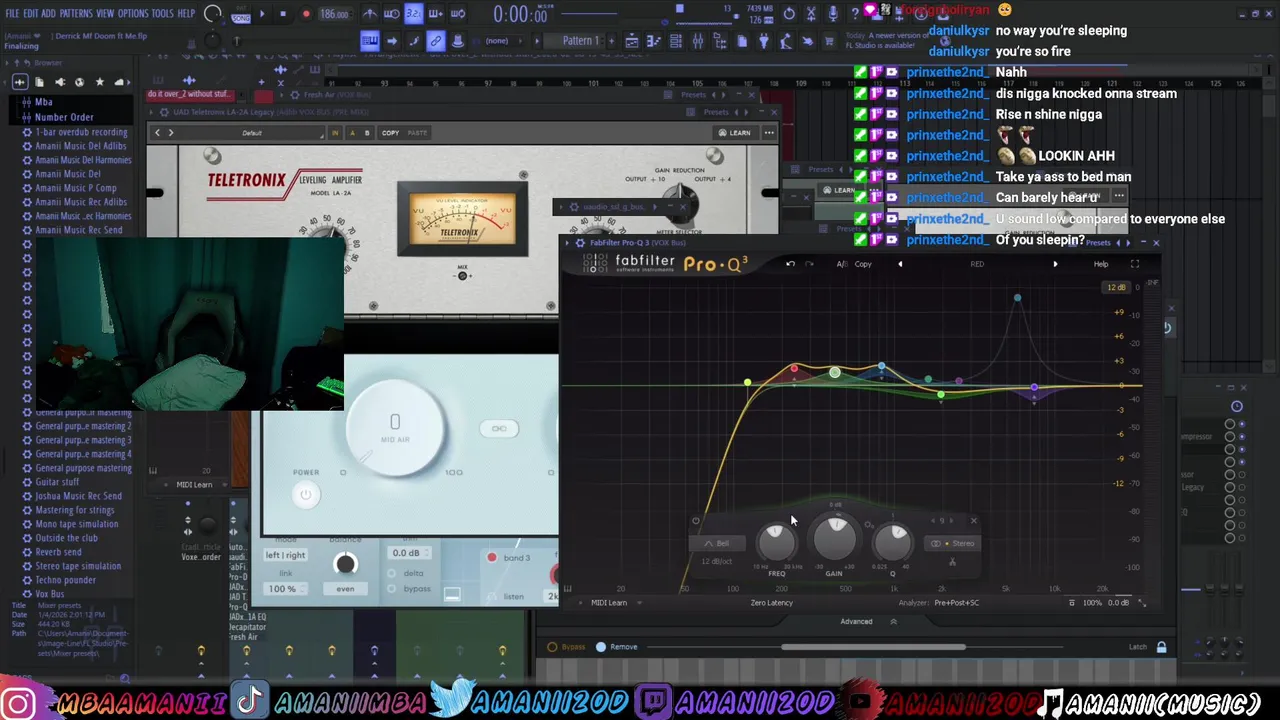
Task: Open the mixer icon in toolbar
Action: pos(698,41)
